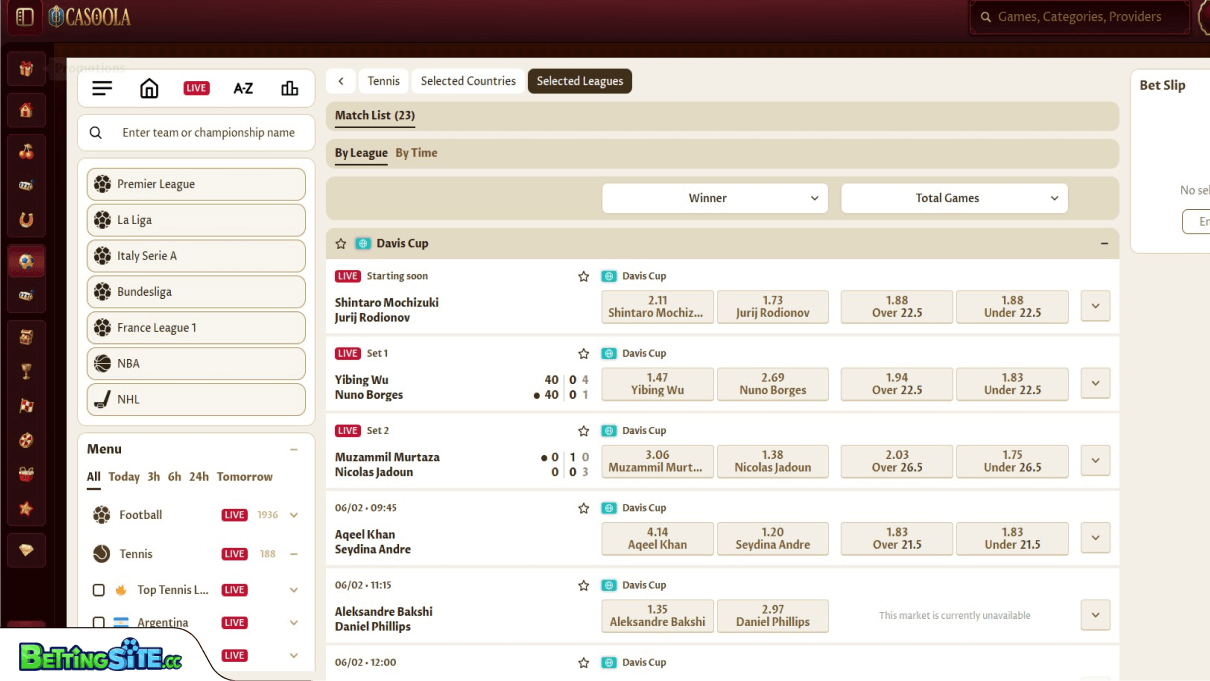The width and height of the screenshot is (1210, 681).
Task: Open the diamond icon at sidebar bottom
Action: click(x=26, y=550)
